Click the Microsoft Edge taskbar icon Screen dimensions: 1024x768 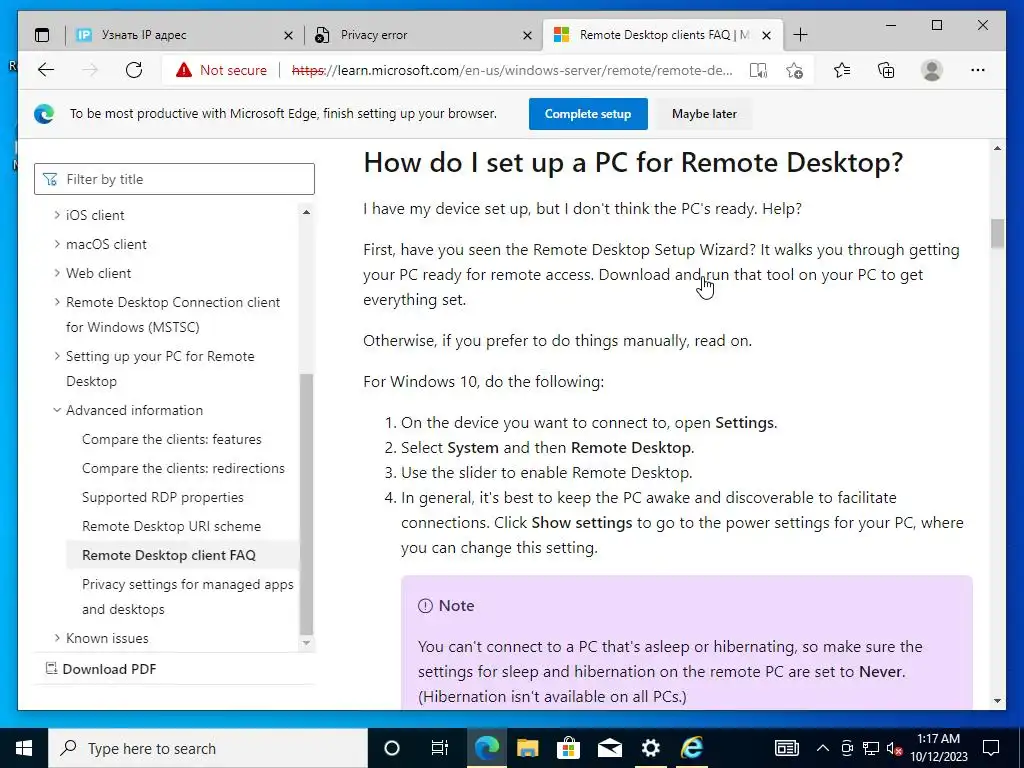point(487,748)
